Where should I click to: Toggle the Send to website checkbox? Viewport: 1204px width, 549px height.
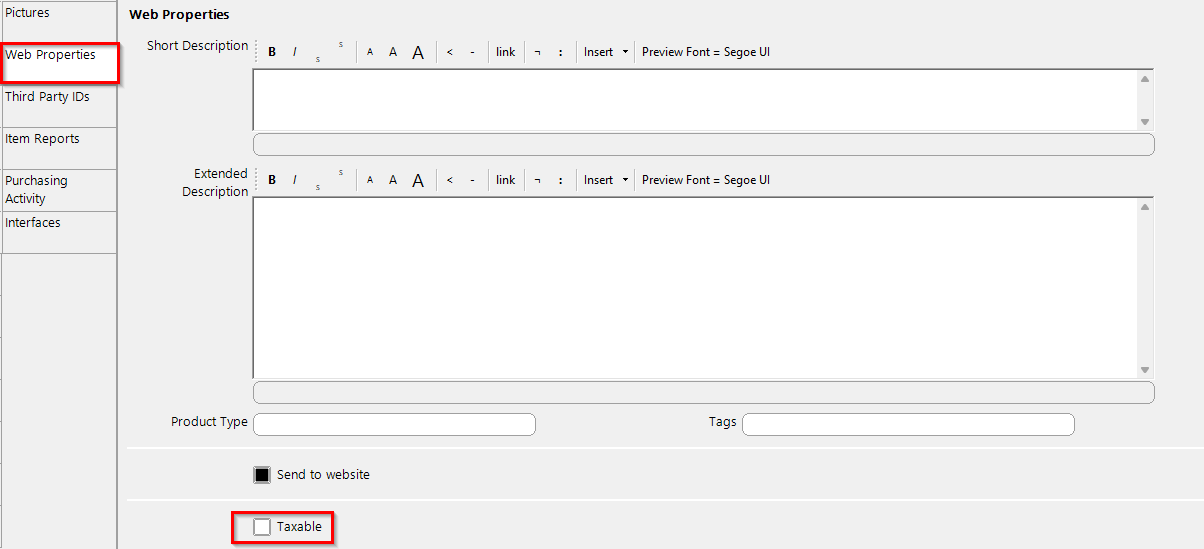(x=262, y=475)
